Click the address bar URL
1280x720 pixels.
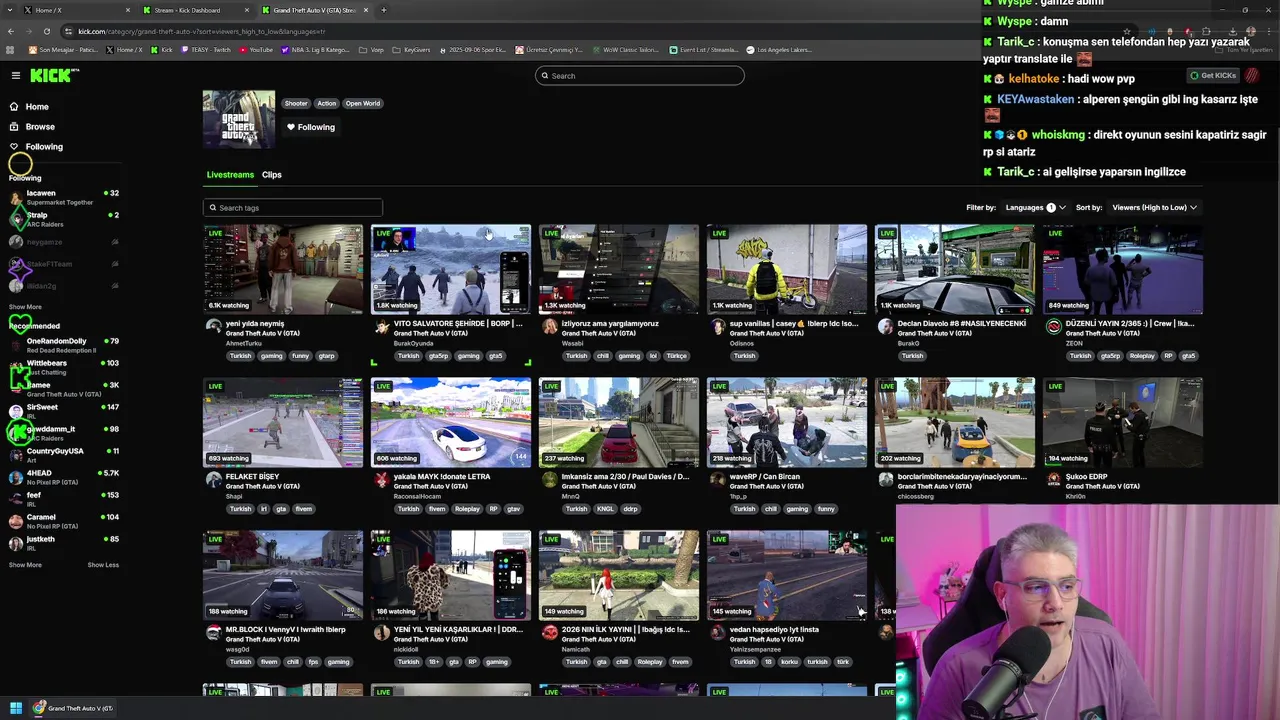[201, 31]
